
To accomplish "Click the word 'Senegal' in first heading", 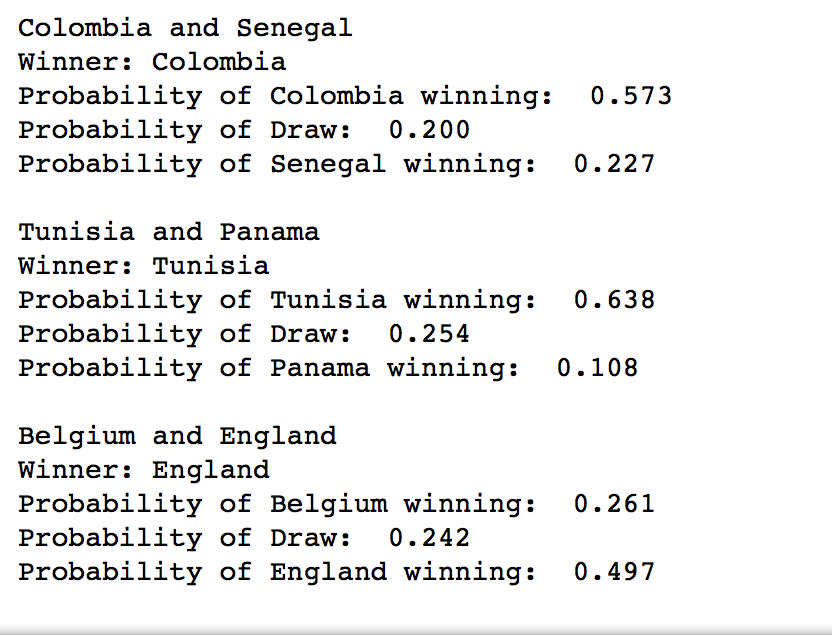I will coord(294,29).
